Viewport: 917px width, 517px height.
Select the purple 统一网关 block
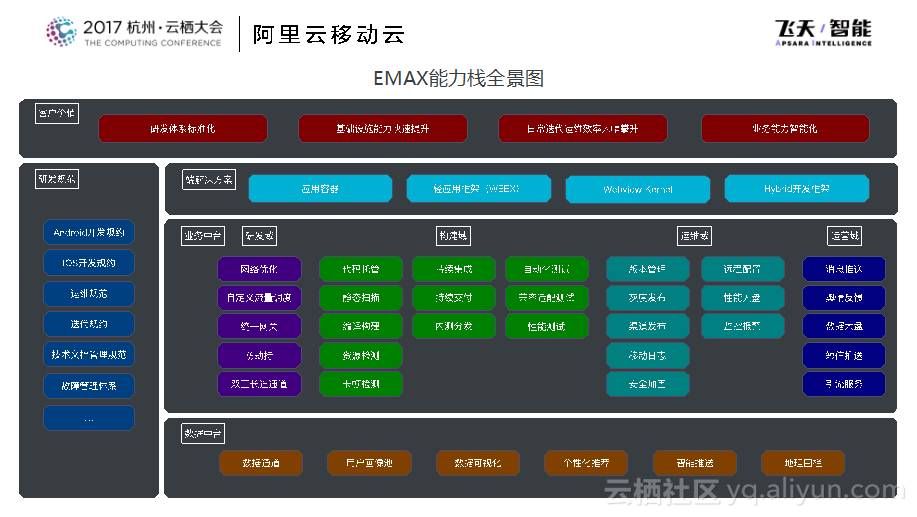[x=260, y=326]
